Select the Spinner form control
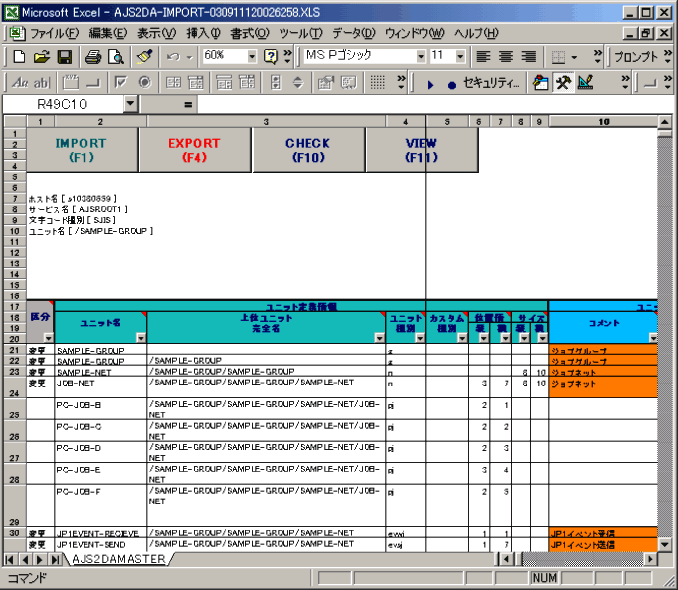Image resolution: width=678 pixels, height=590 pixels. click(x=298, y=82)
